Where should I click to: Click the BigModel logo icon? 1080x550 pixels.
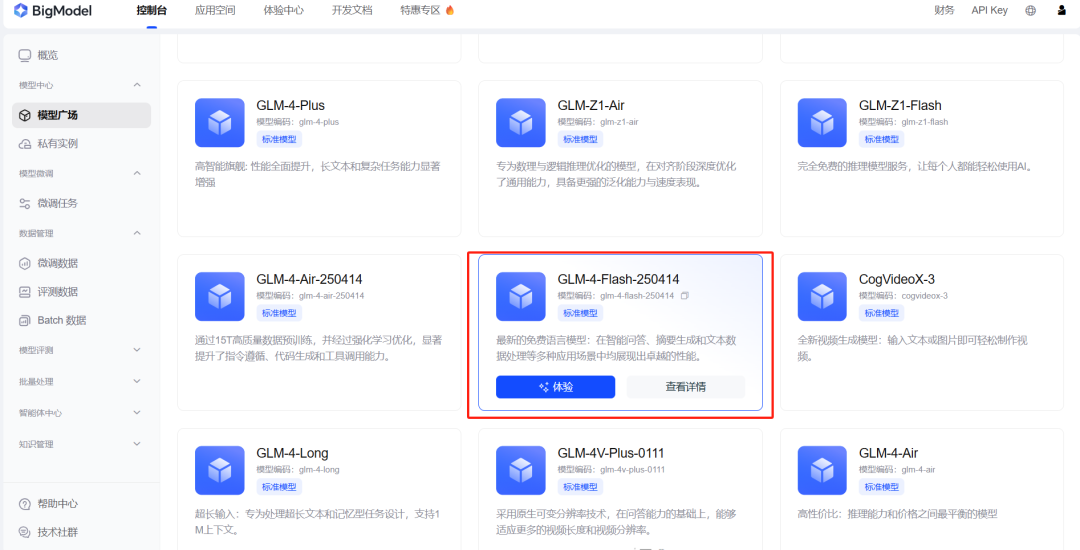click(x=21, y=10)
